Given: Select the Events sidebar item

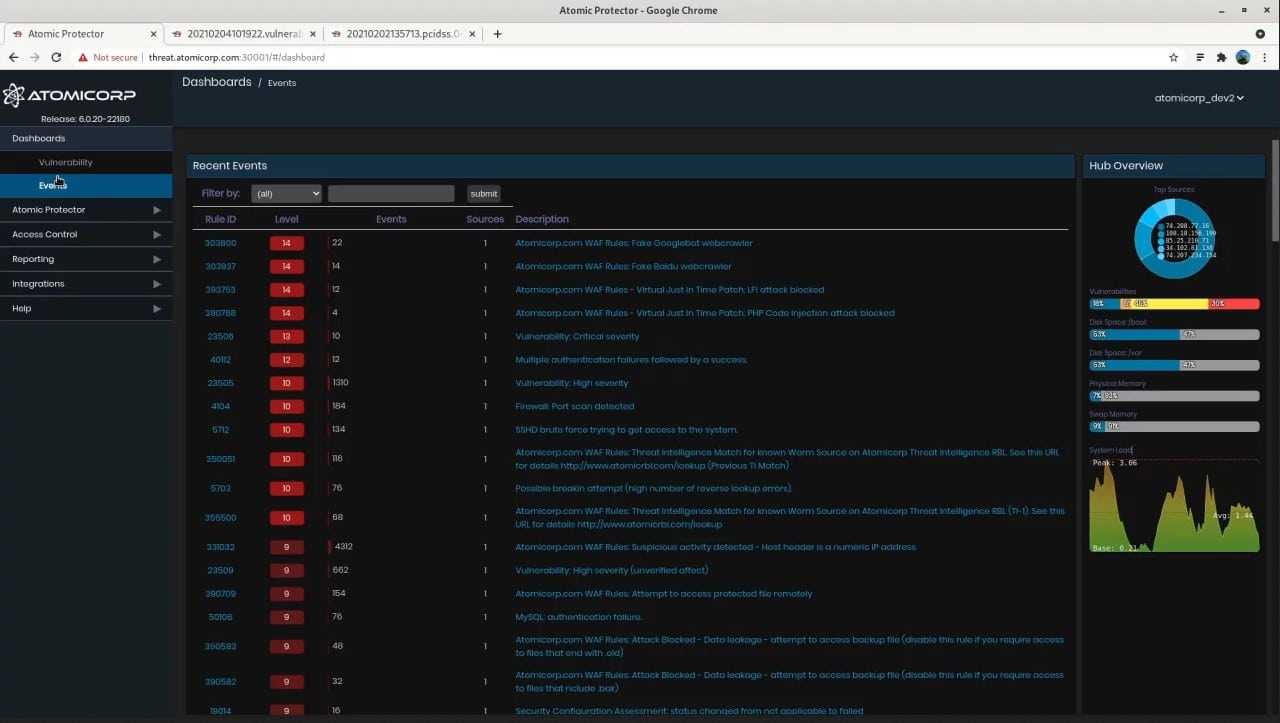Looking at the screenshot, I should (x=86, y=185).
